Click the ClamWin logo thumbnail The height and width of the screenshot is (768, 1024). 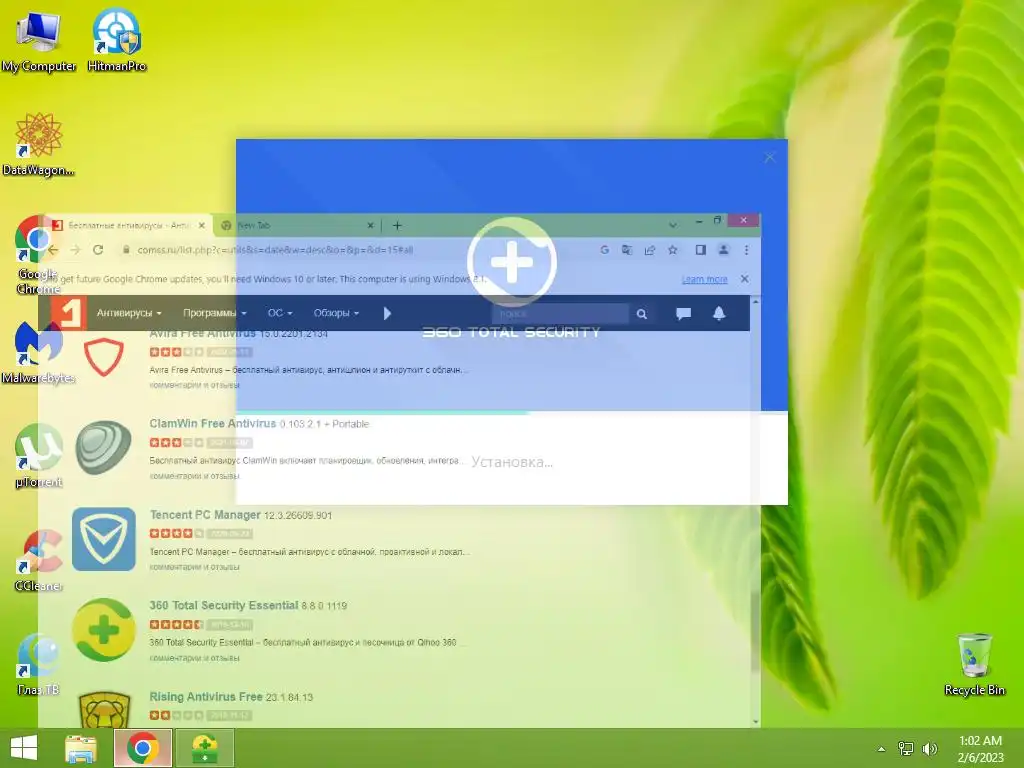[x=103, y=447]
